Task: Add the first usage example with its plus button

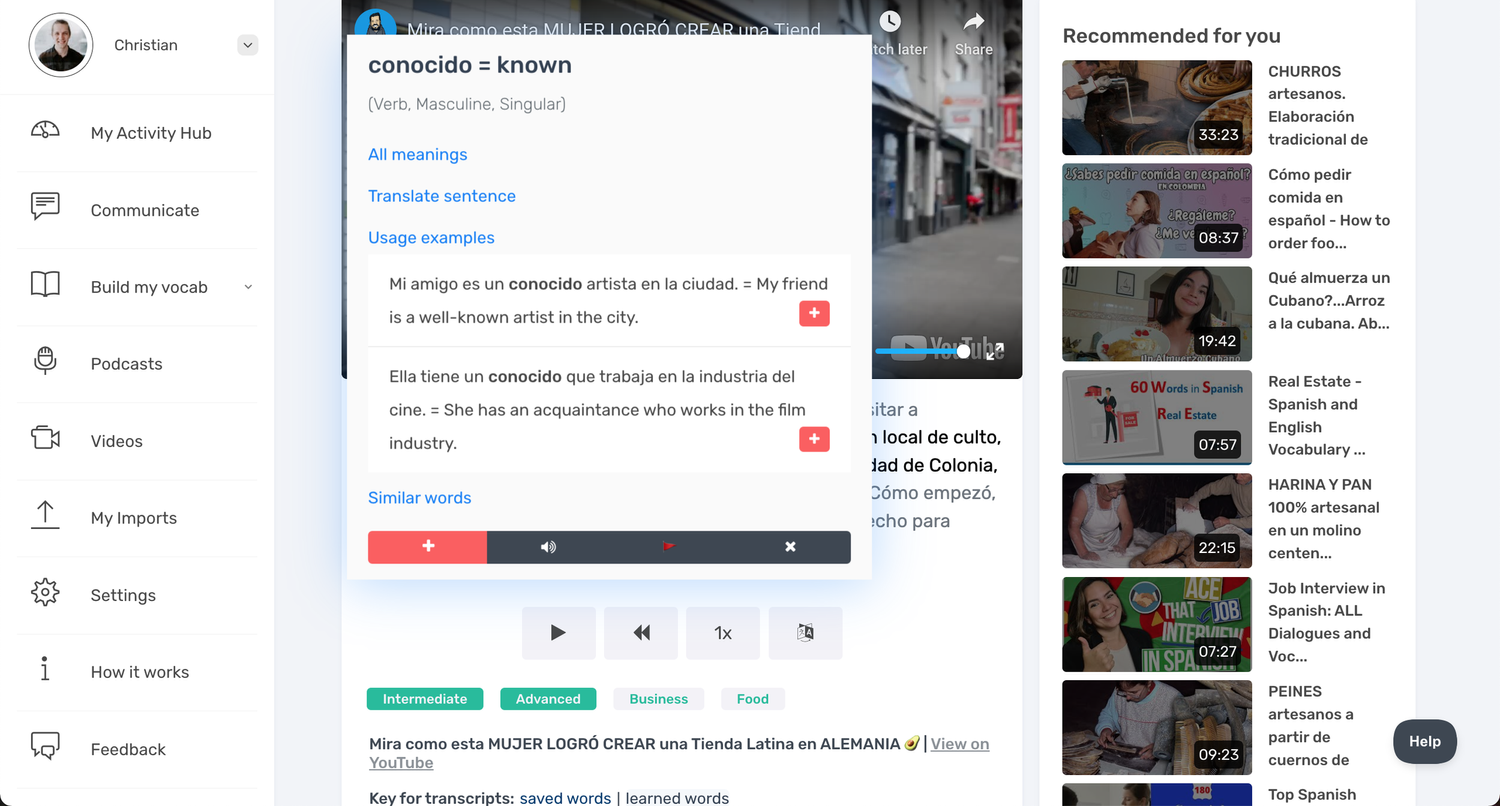Action: click(x=814, y=313)
